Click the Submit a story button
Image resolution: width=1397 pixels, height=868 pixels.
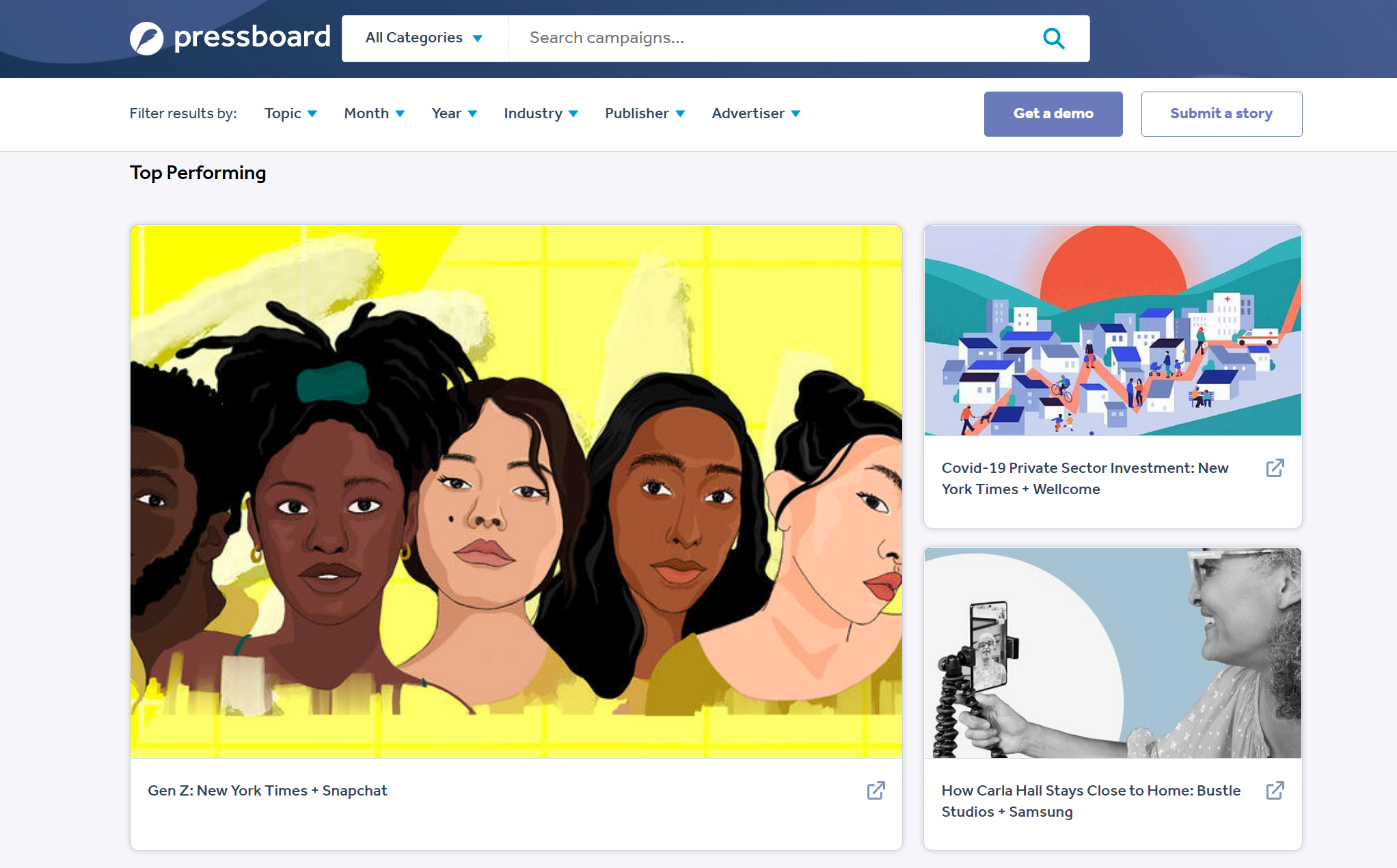[1221, 114]
